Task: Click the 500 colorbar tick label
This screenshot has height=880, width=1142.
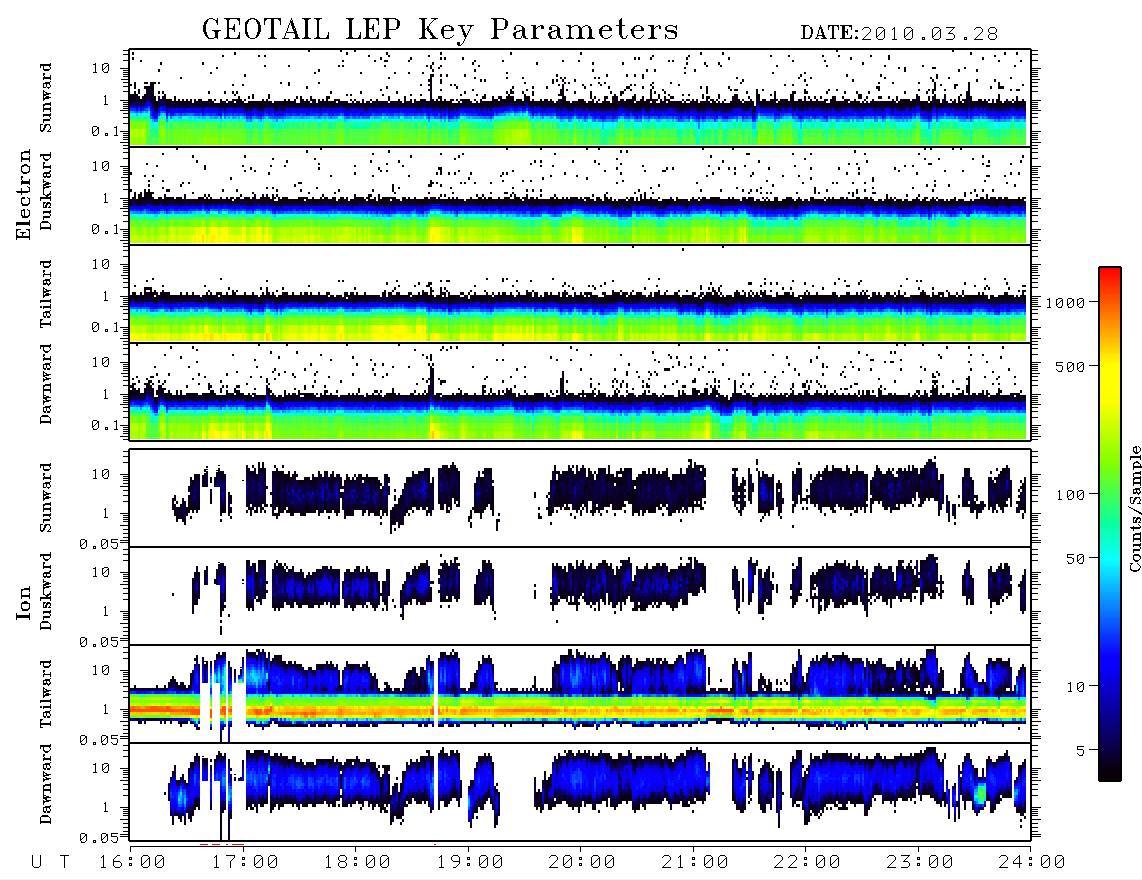Action: 1071,367
